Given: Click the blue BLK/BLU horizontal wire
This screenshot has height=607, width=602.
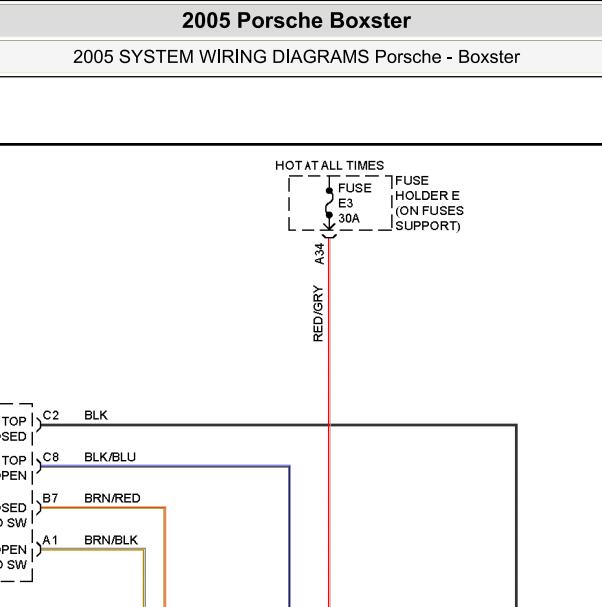Looking at the screenshot, I should (x=165, y=466).
